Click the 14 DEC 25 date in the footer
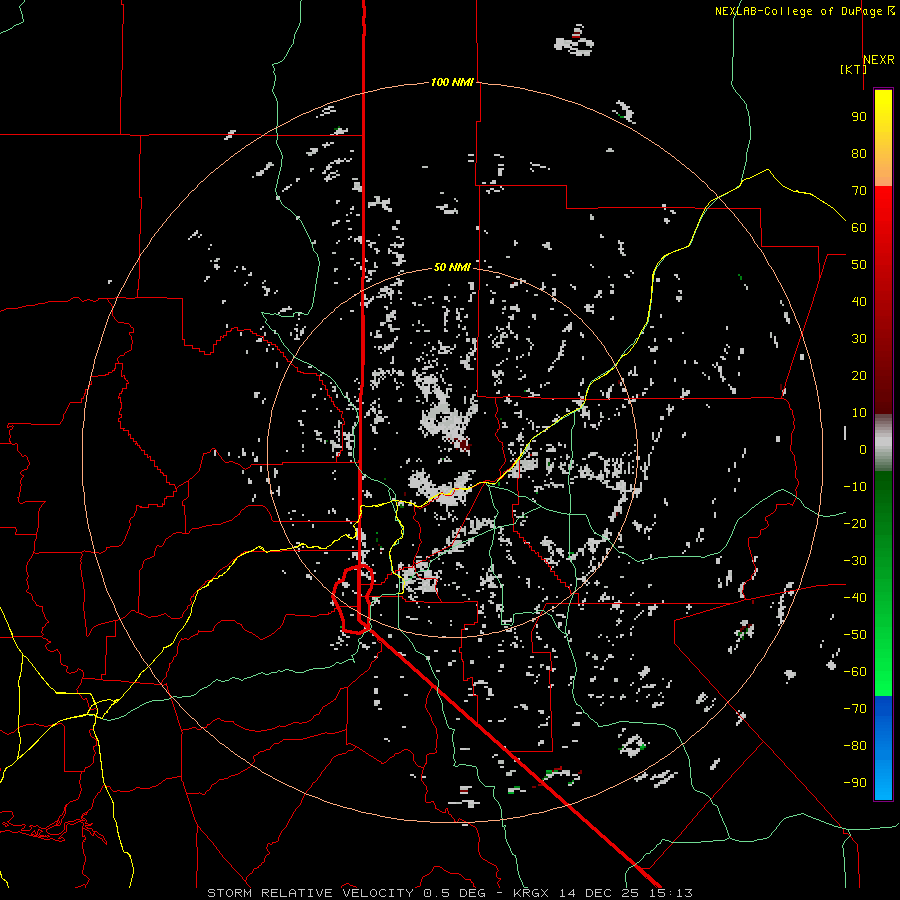The width and height of the screenshot is (900, 900). [x=599, y=893]
